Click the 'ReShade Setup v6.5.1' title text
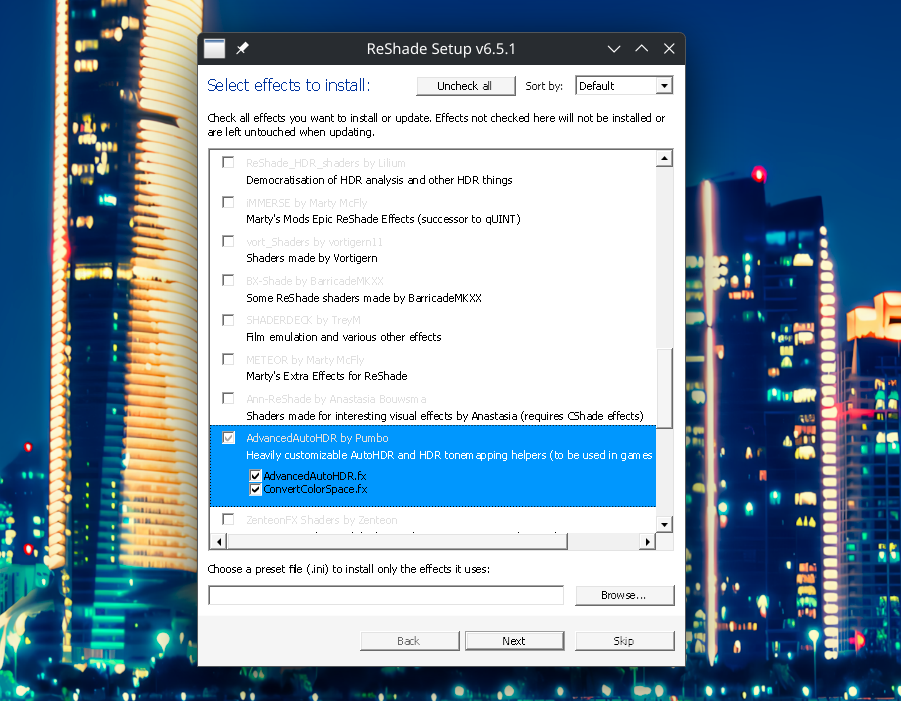The width and height of the screenshot is (901, 701). (441, 49)
